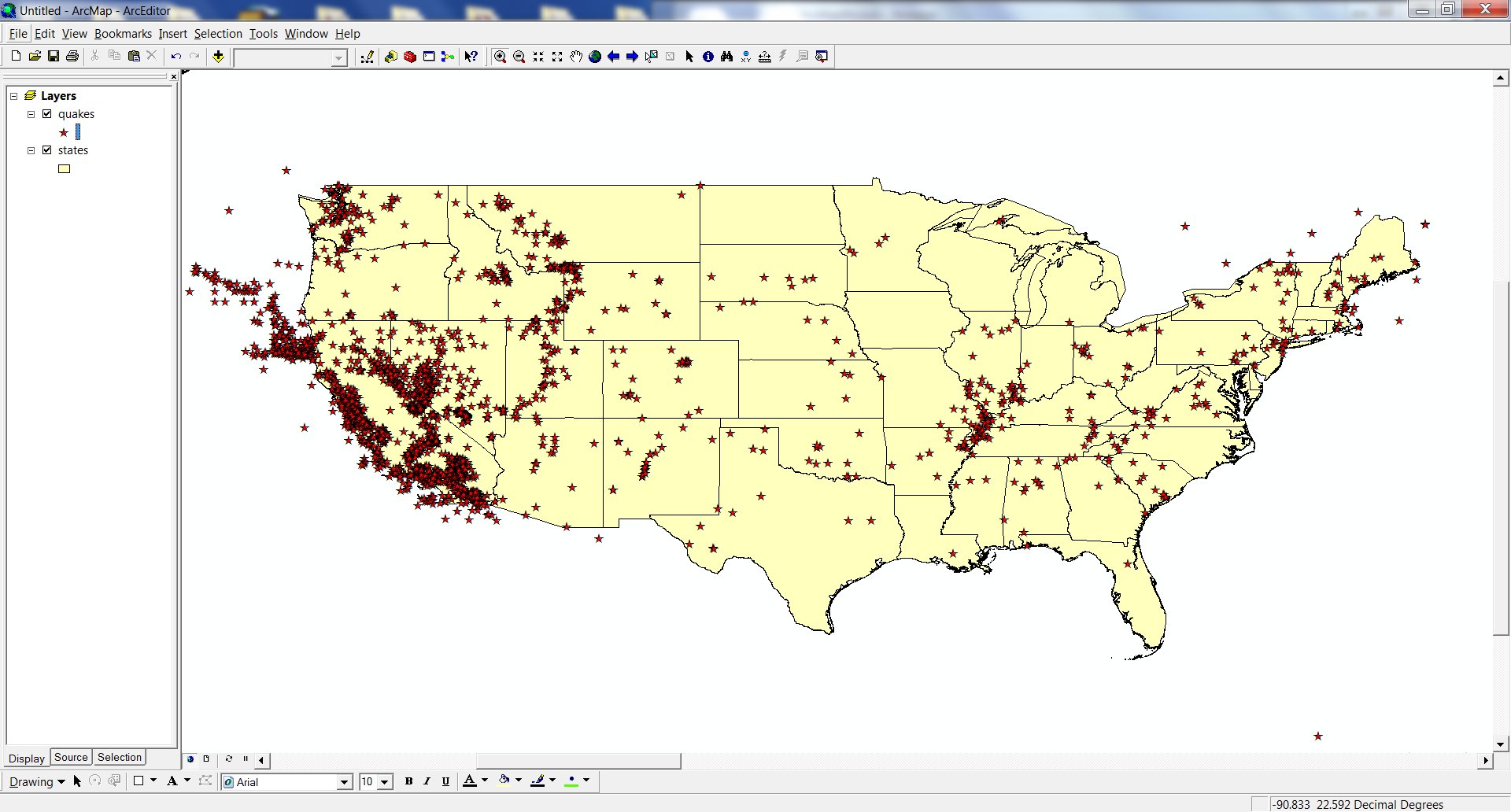
Task: Open the Arial font dropdown
Action: tap(344, 782)
